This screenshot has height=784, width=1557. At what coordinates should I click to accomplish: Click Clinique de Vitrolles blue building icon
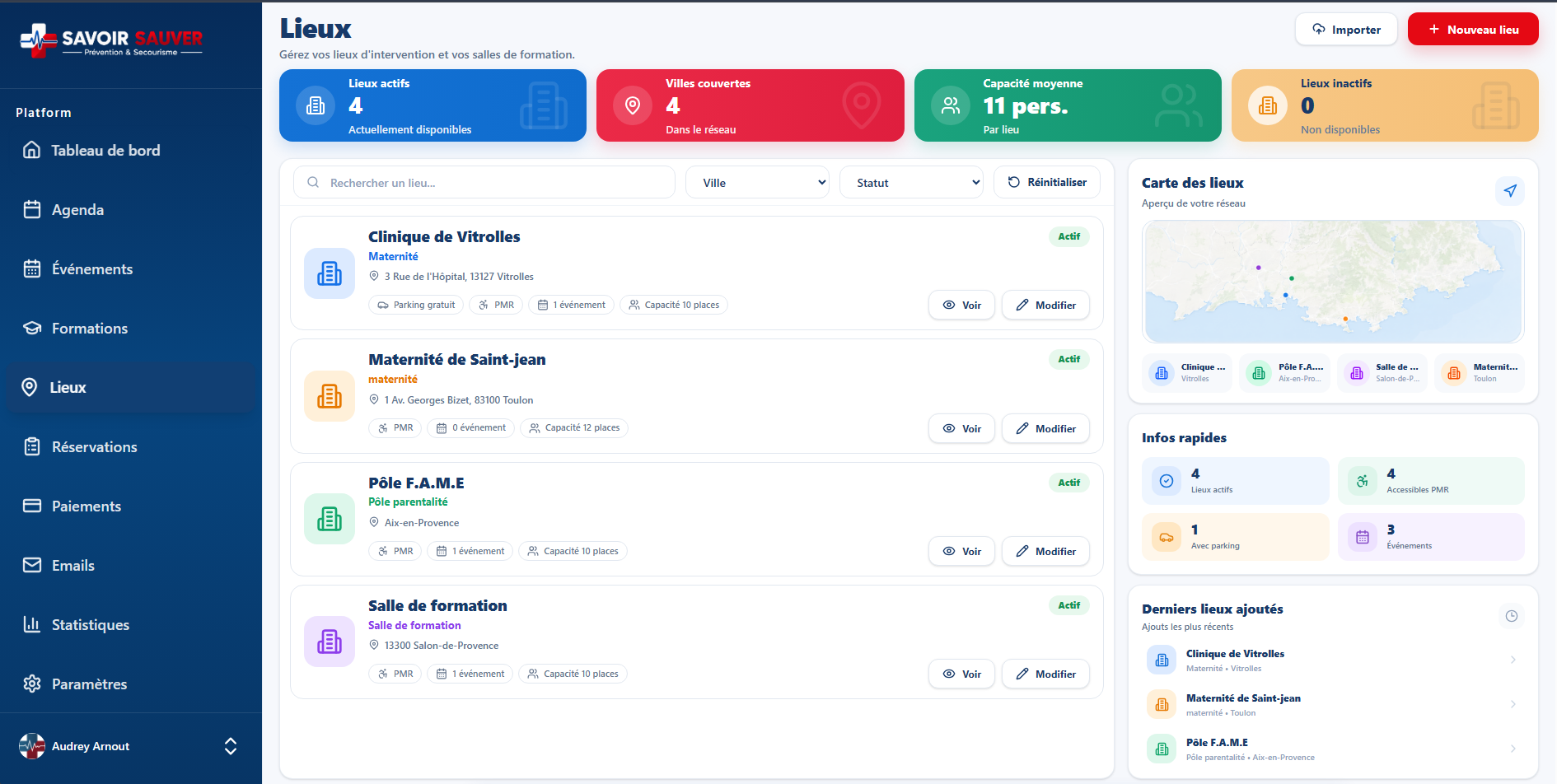pyautogui.click(x=330, y=273)
